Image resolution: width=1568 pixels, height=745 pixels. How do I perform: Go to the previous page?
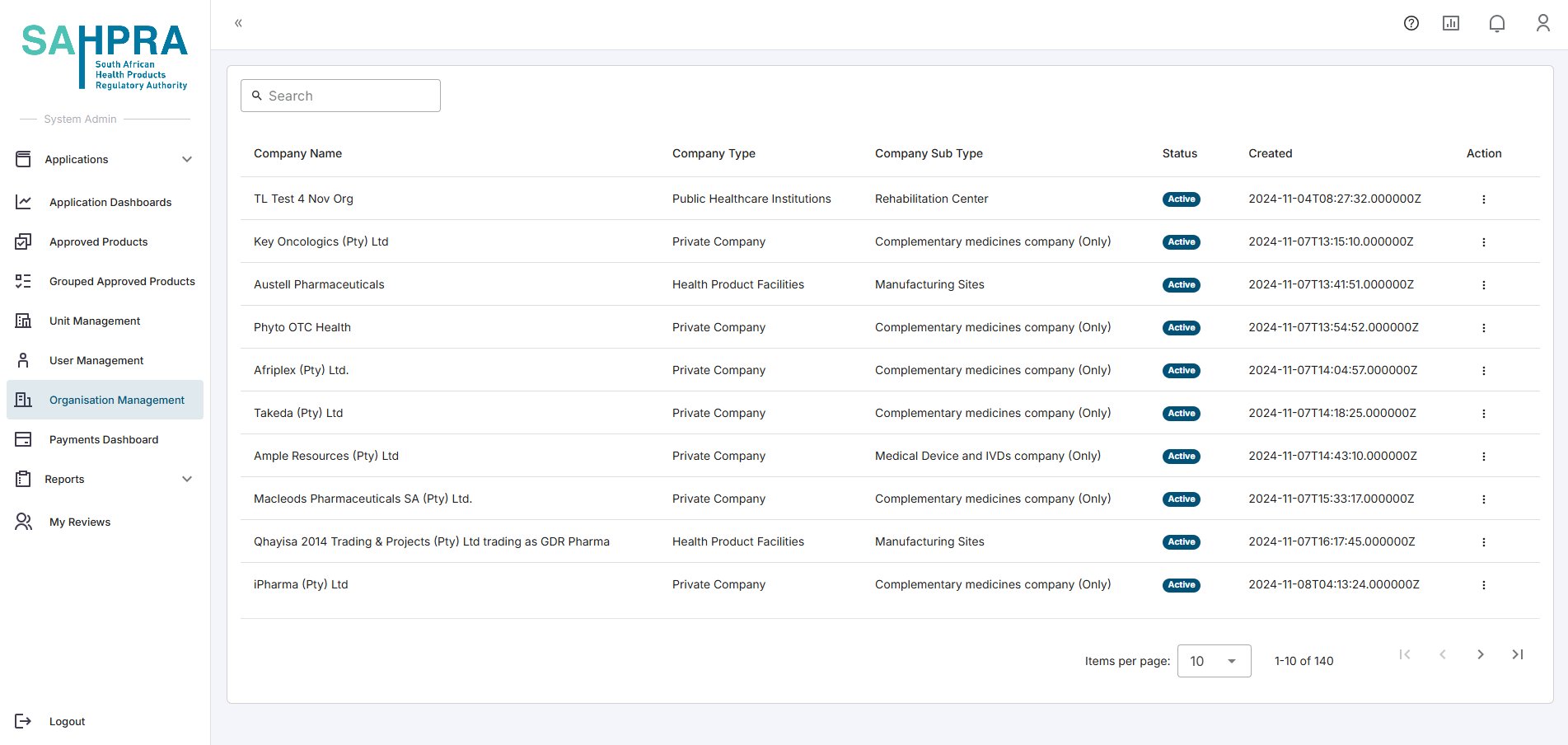tap(1443, 654)
